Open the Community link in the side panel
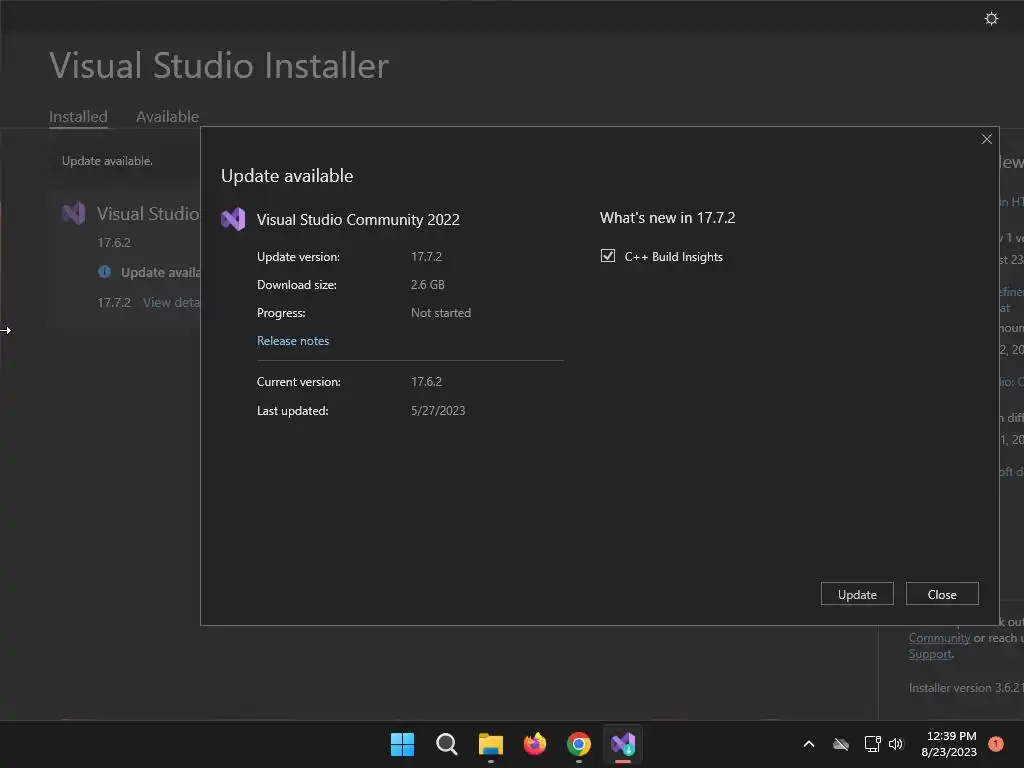The height and width of the screenshot is (768, 1024). coord(939,638)
